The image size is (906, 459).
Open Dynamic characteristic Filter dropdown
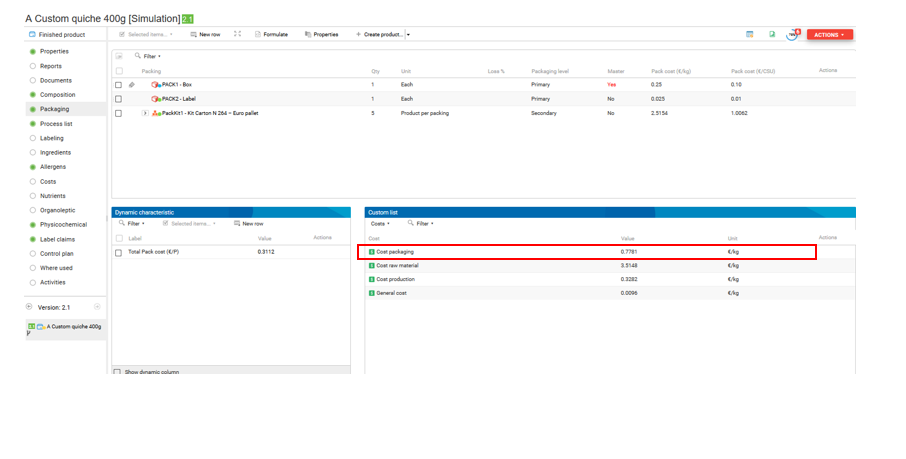tap(132, 224)
